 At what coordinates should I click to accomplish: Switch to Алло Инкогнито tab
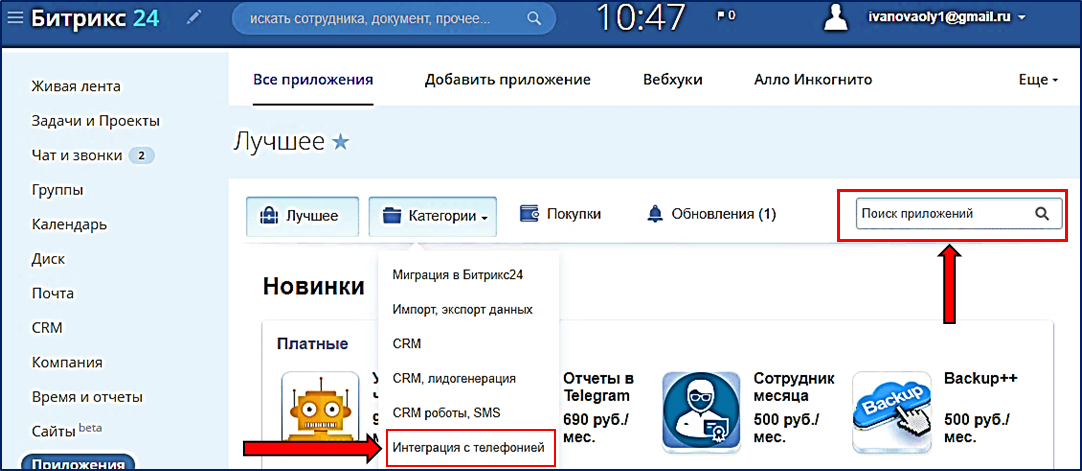[813, 80]
